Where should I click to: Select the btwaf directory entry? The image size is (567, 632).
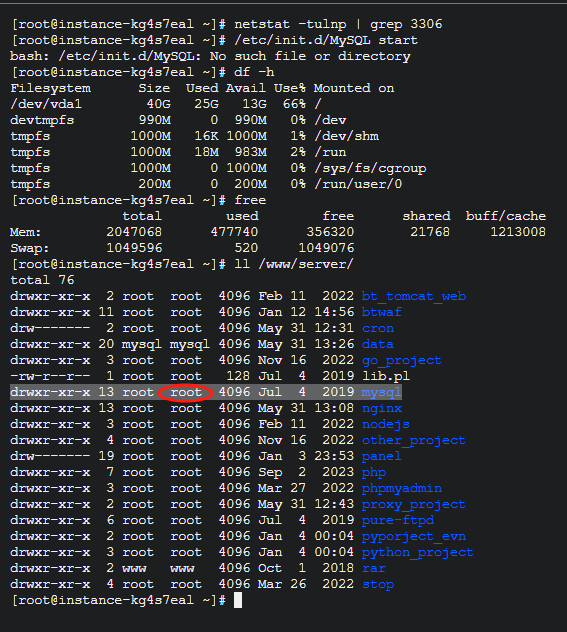point(382,312)
